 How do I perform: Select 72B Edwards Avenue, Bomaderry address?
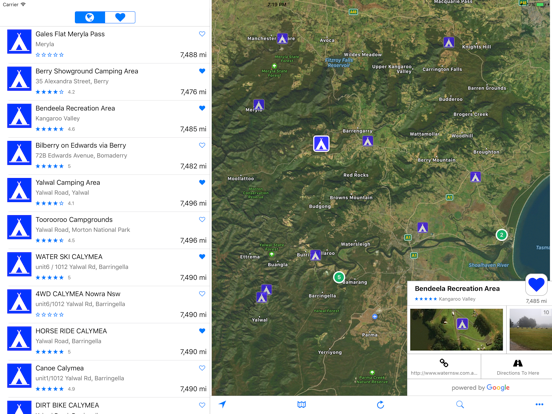click(81, 155)
